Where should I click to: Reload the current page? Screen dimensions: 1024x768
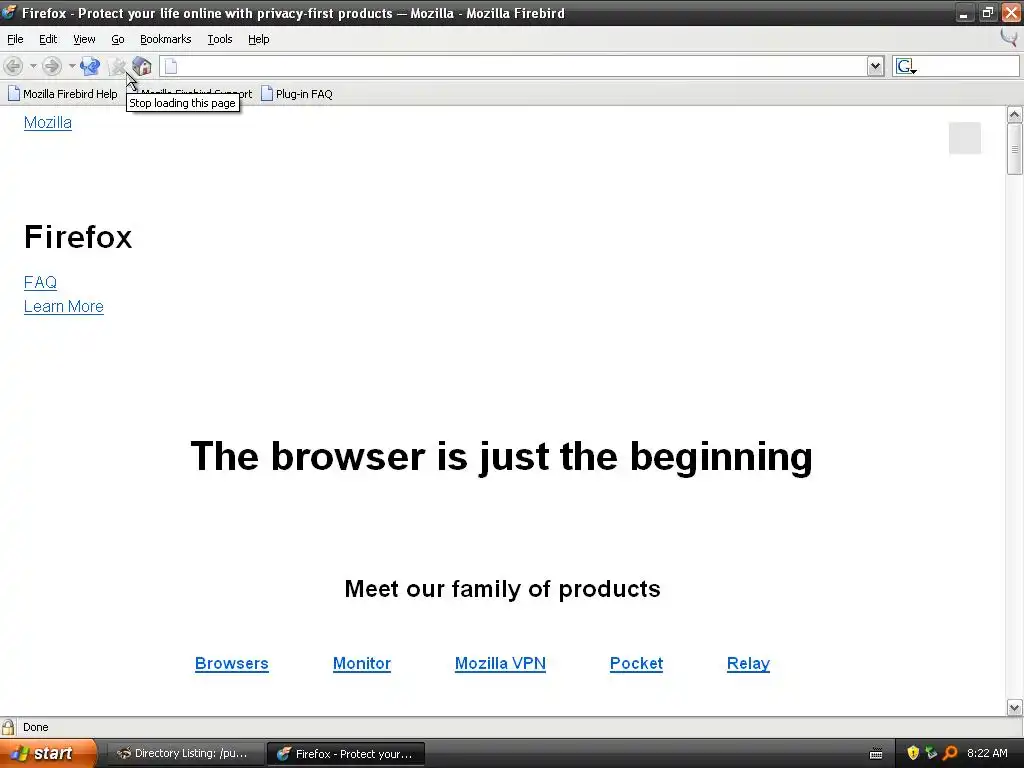tap(90, 66)
